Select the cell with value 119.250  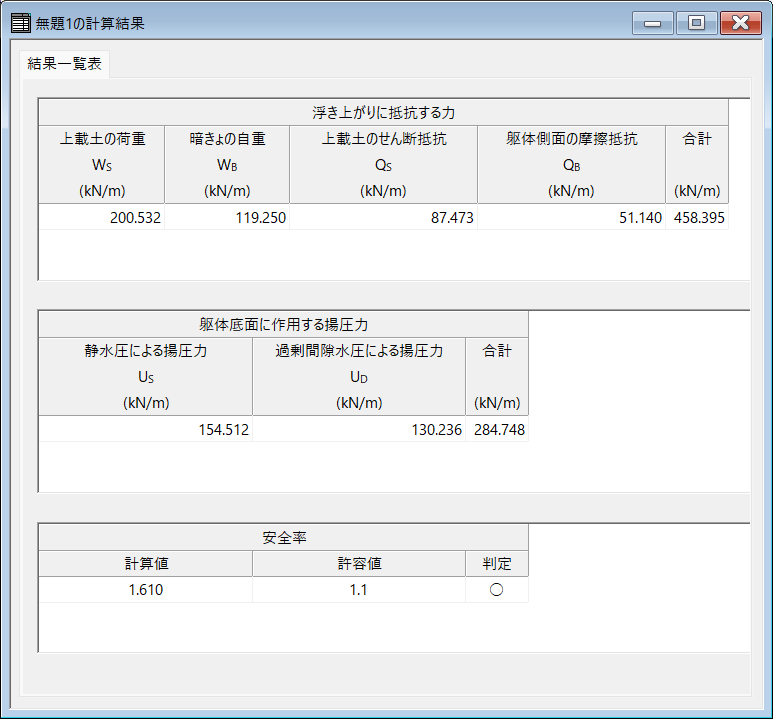tap(227, 217)
